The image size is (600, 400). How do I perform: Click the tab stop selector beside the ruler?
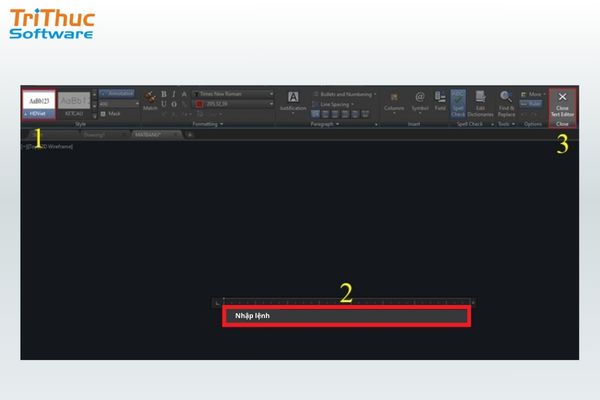click(x=218, y=303)
